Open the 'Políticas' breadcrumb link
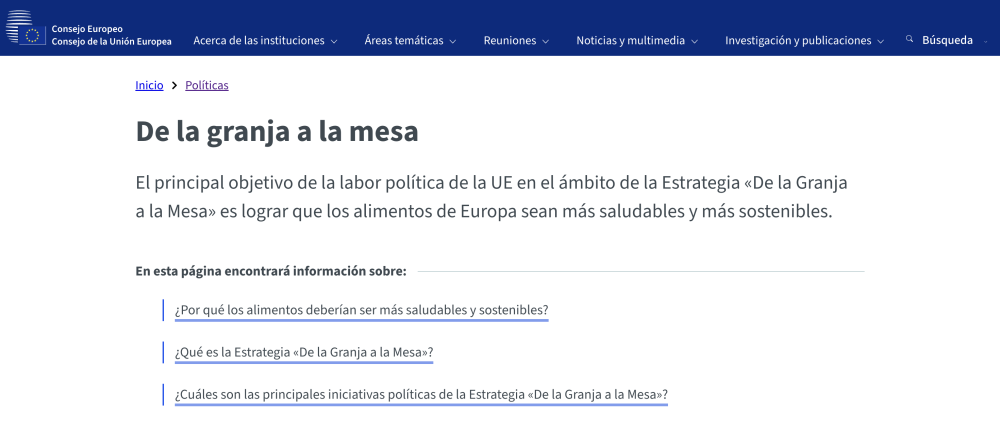The image size is (1000, 442). 207,86
